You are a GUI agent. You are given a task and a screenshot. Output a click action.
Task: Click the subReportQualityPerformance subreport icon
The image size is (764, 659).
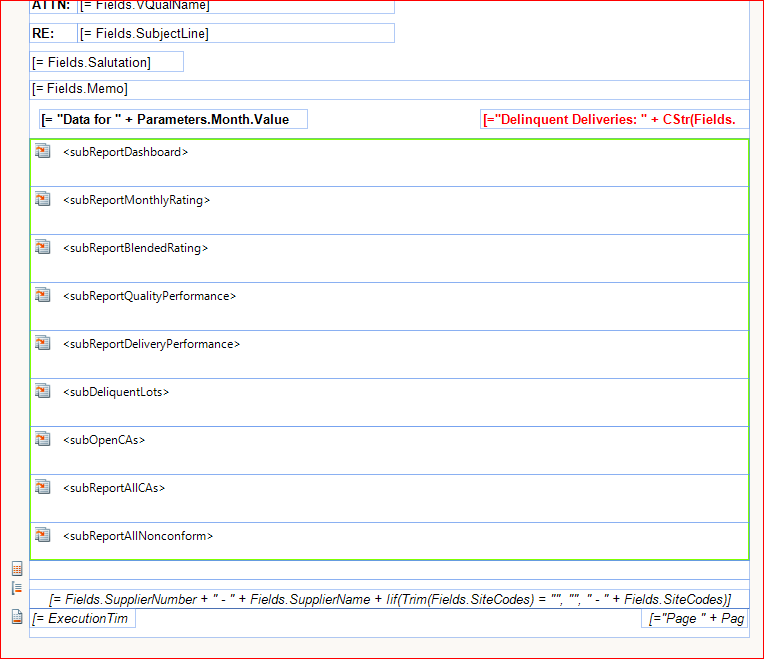[42, 295]
